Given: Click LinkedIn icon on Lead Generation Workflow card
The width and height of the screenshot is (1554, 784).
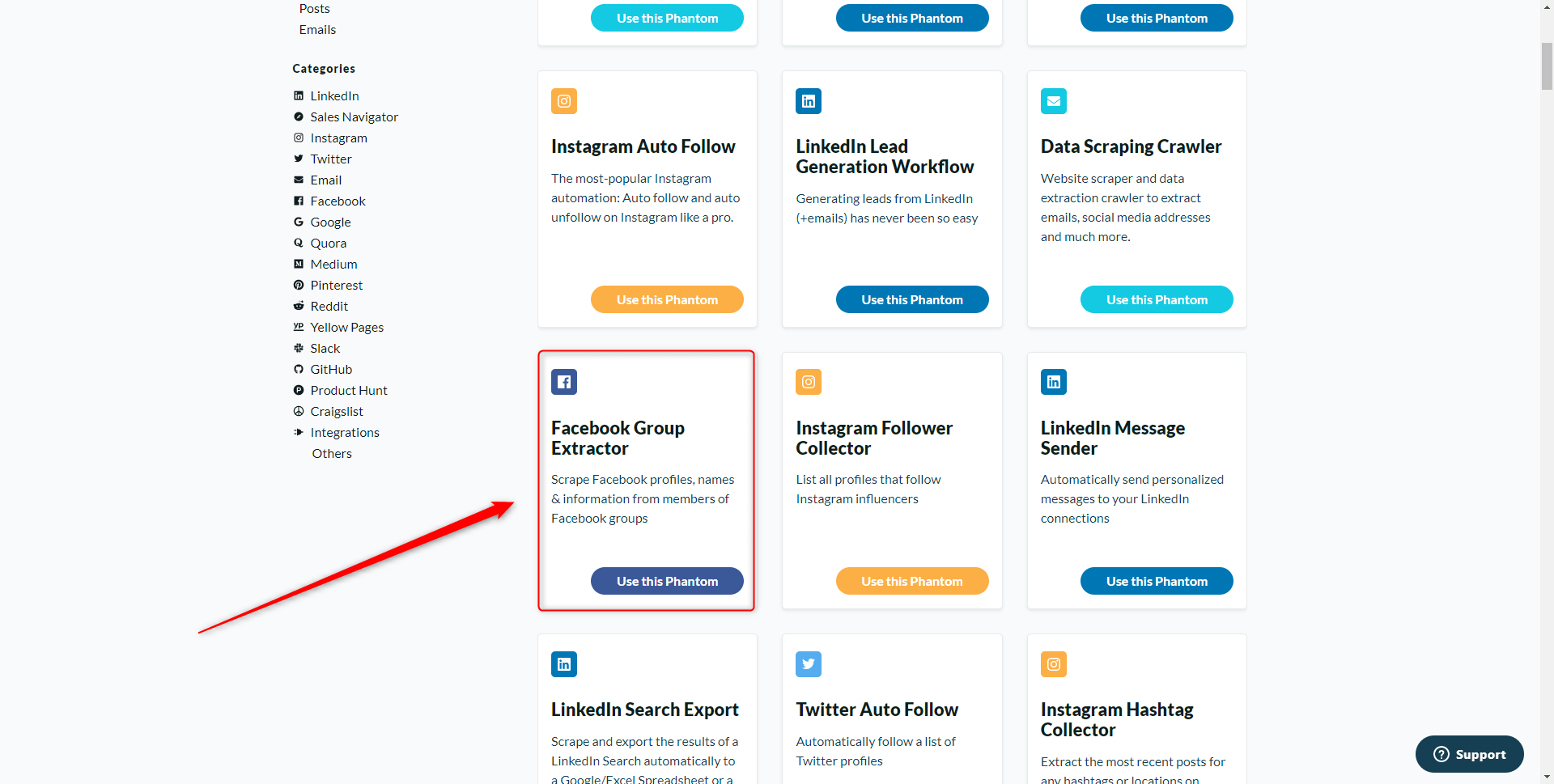Looking at the screenshot, I should coord(809,101).
